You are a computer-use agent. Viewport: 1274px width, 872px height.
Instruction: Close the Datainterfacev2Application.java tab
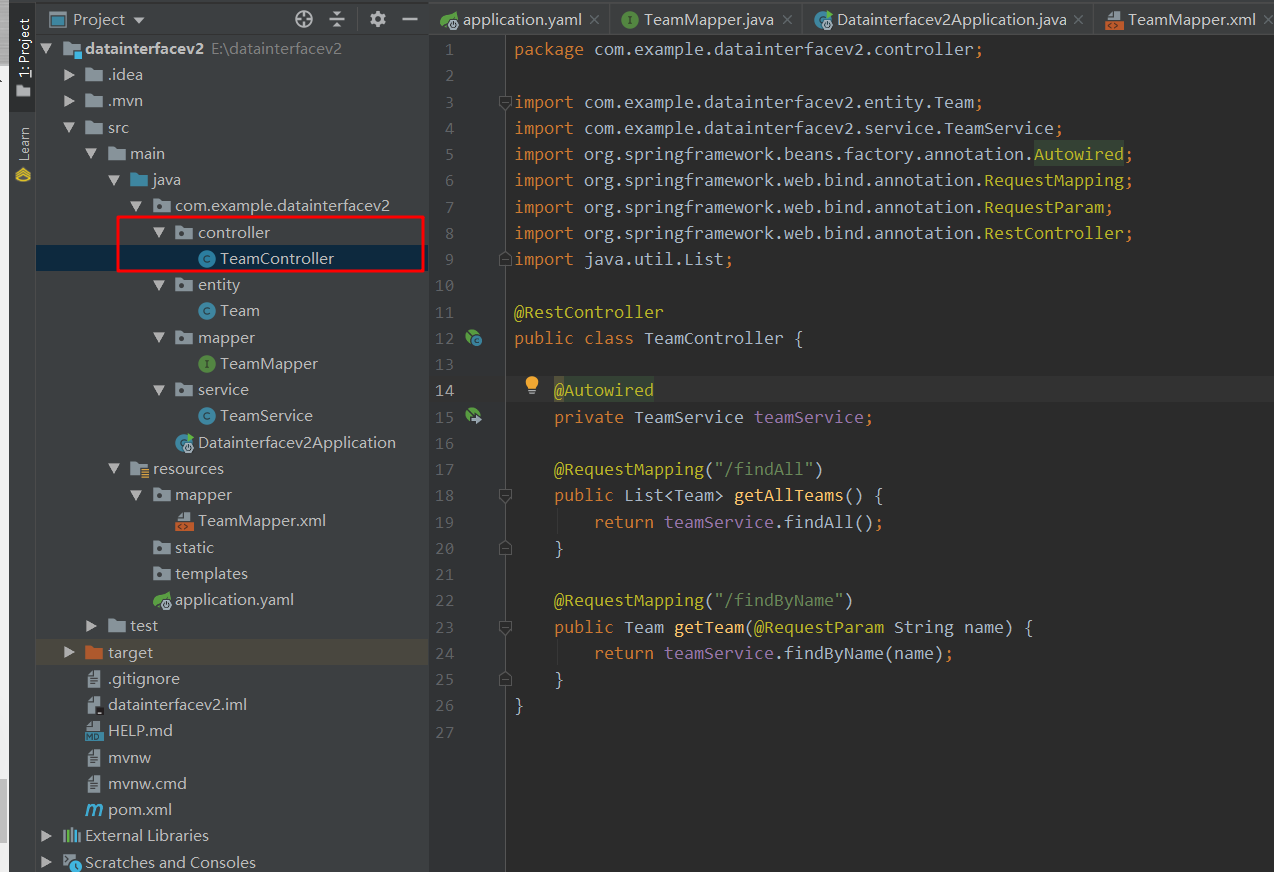[1079, 20]
